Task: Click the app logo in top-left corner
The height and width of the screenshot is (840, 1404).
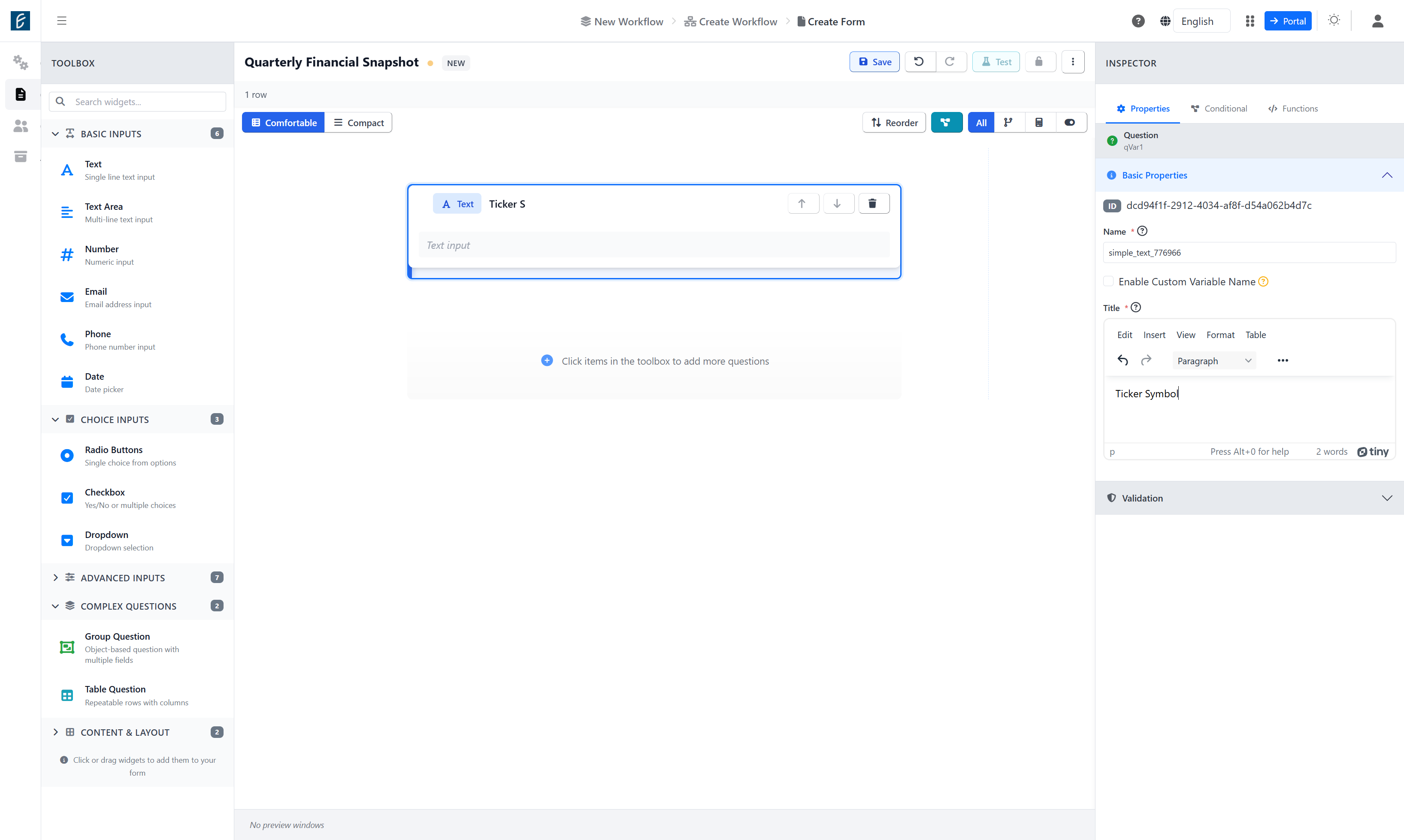Action: tap(20, 21)
